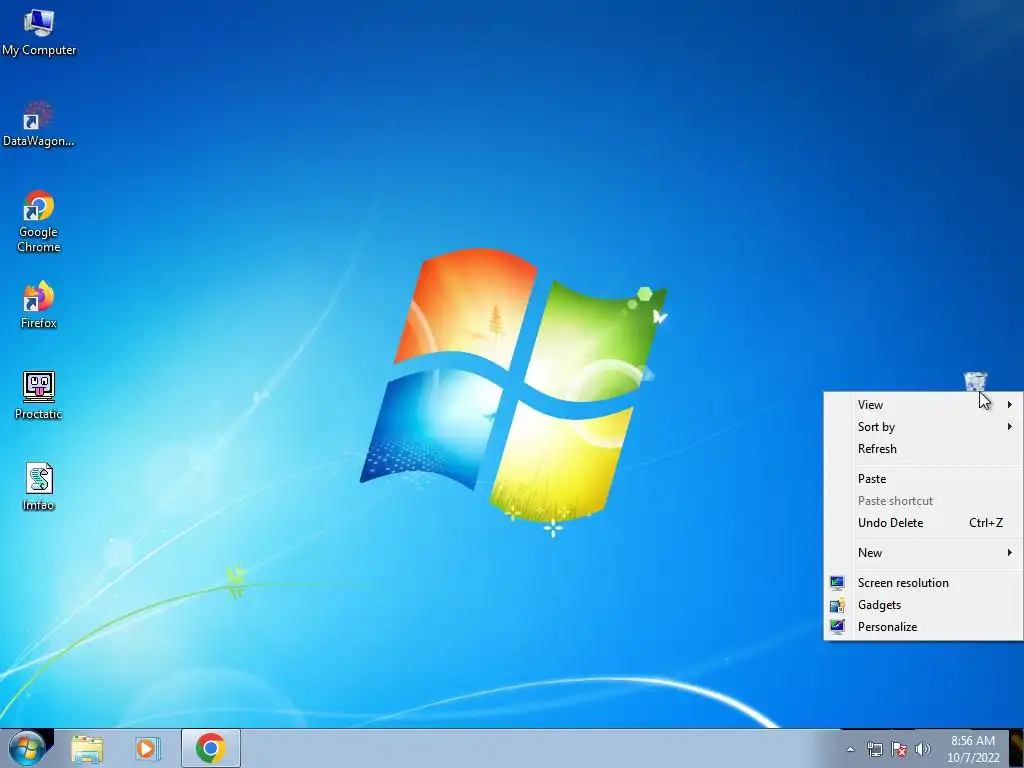Select the lmfao script file icon
Screen dimensions: 1024x768
(x=39, y=487)
